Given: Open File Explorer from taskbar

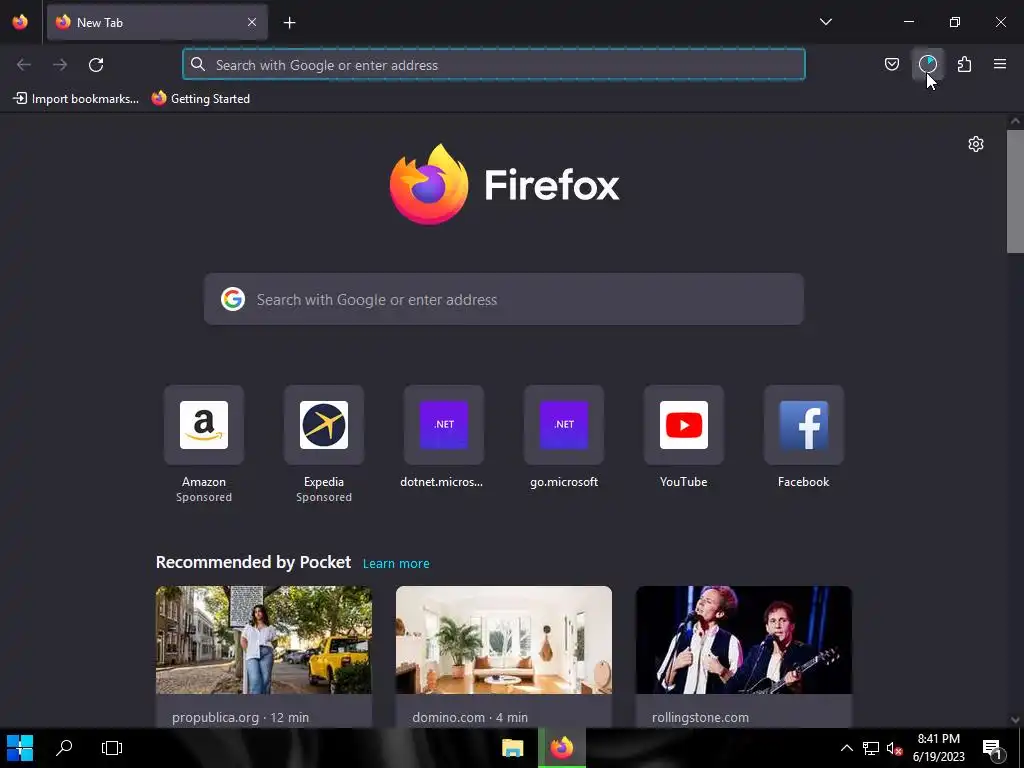Looking at the screenshot, I should (513, 748).
